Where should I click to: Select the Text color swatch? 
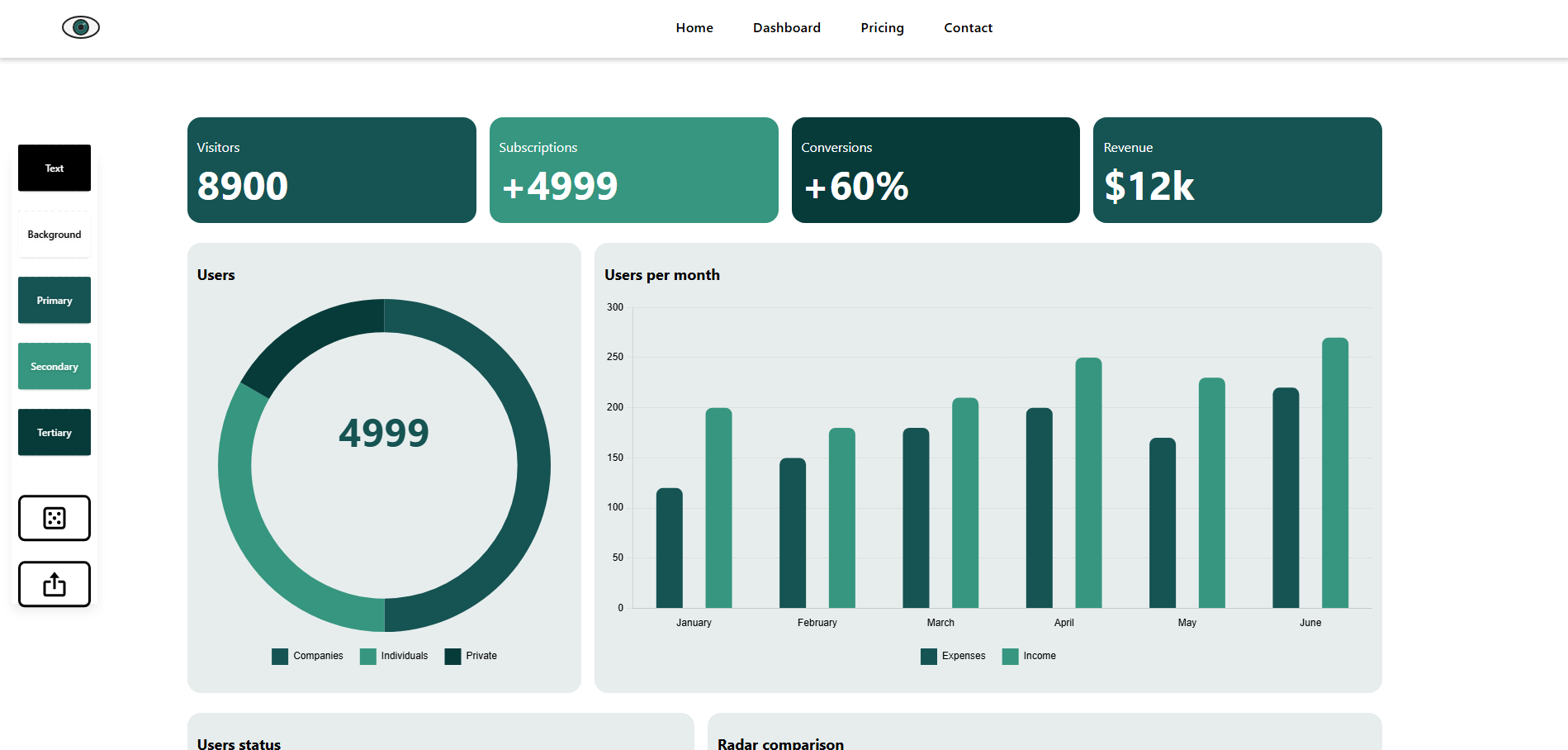[54, 168]
